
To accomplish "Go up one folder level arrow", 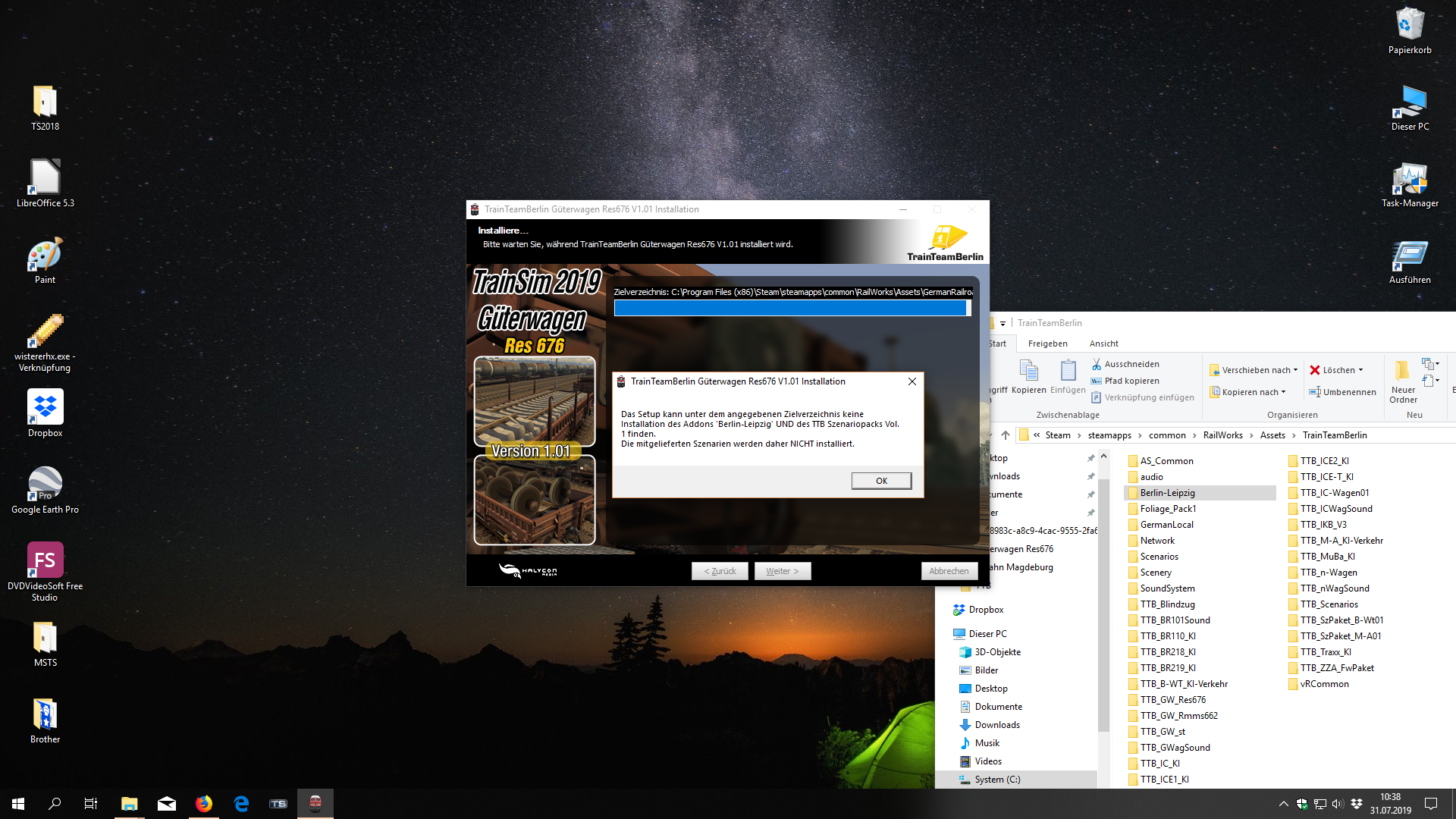I will pos(1006,435).
